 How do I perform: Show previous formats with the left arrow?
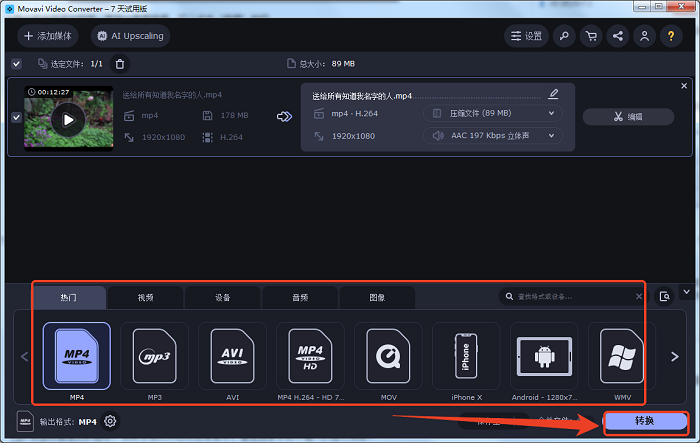[x=25, y=356]
